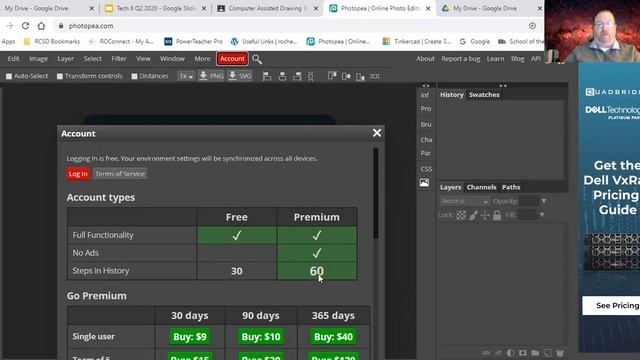Lock layer position with the move icon
The width and height of the screenshot is (640, 360).
pos(485,215)
